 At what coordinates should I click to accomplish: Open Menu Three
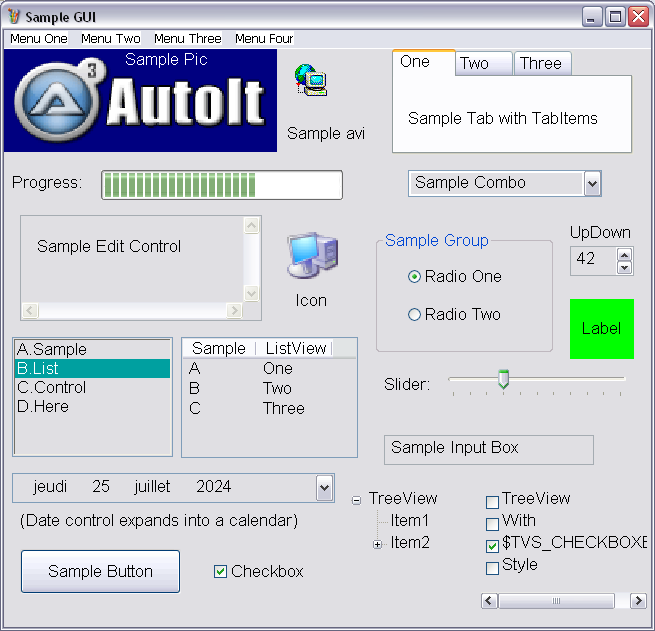tap(188, 39)
